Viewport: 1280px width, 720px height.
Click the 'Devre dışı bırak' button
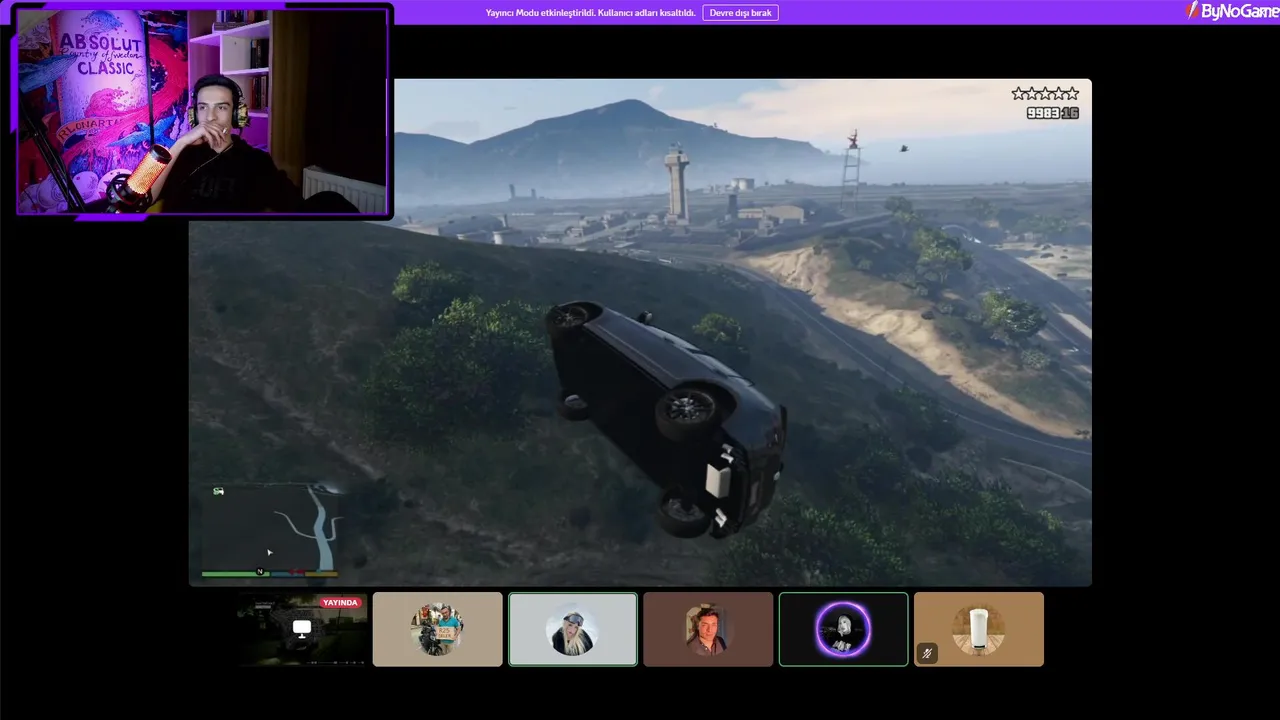click(740, 13)
